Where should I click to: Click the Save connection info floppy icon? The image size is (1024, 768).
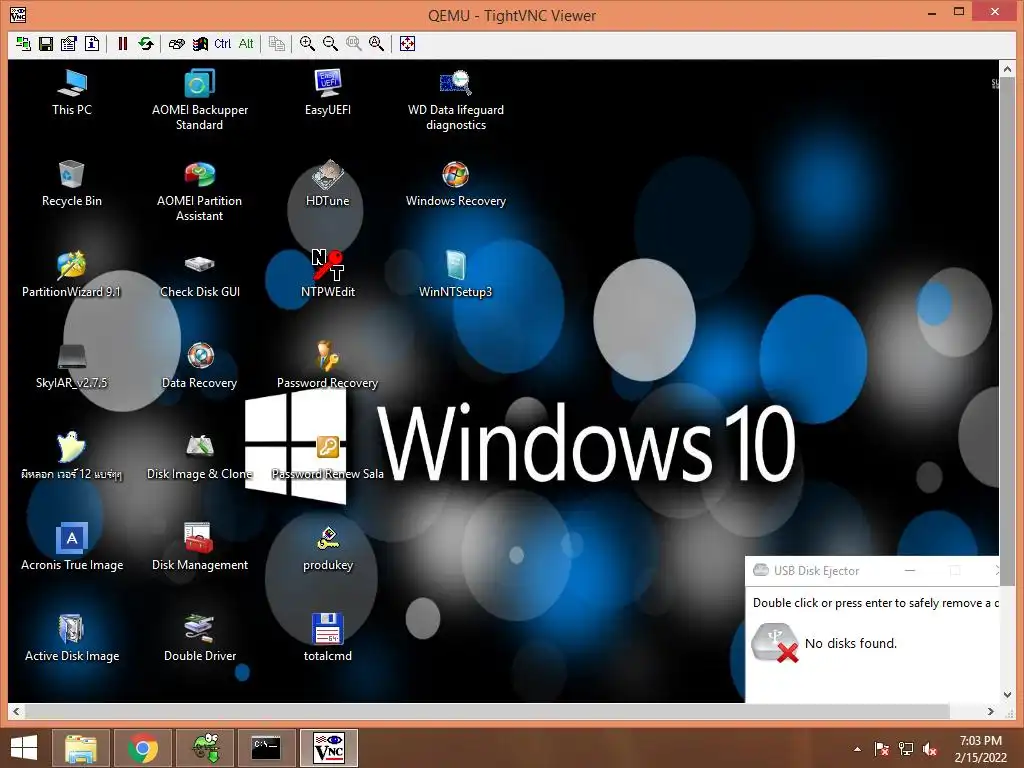46,44
